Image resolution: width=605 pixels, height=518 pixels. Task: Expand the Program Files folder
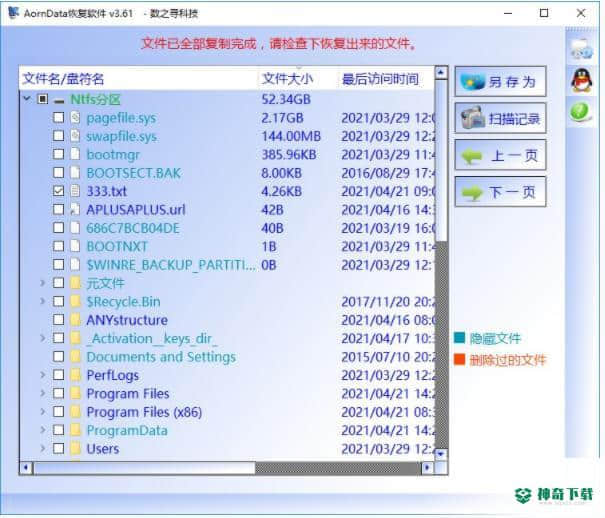43,393
